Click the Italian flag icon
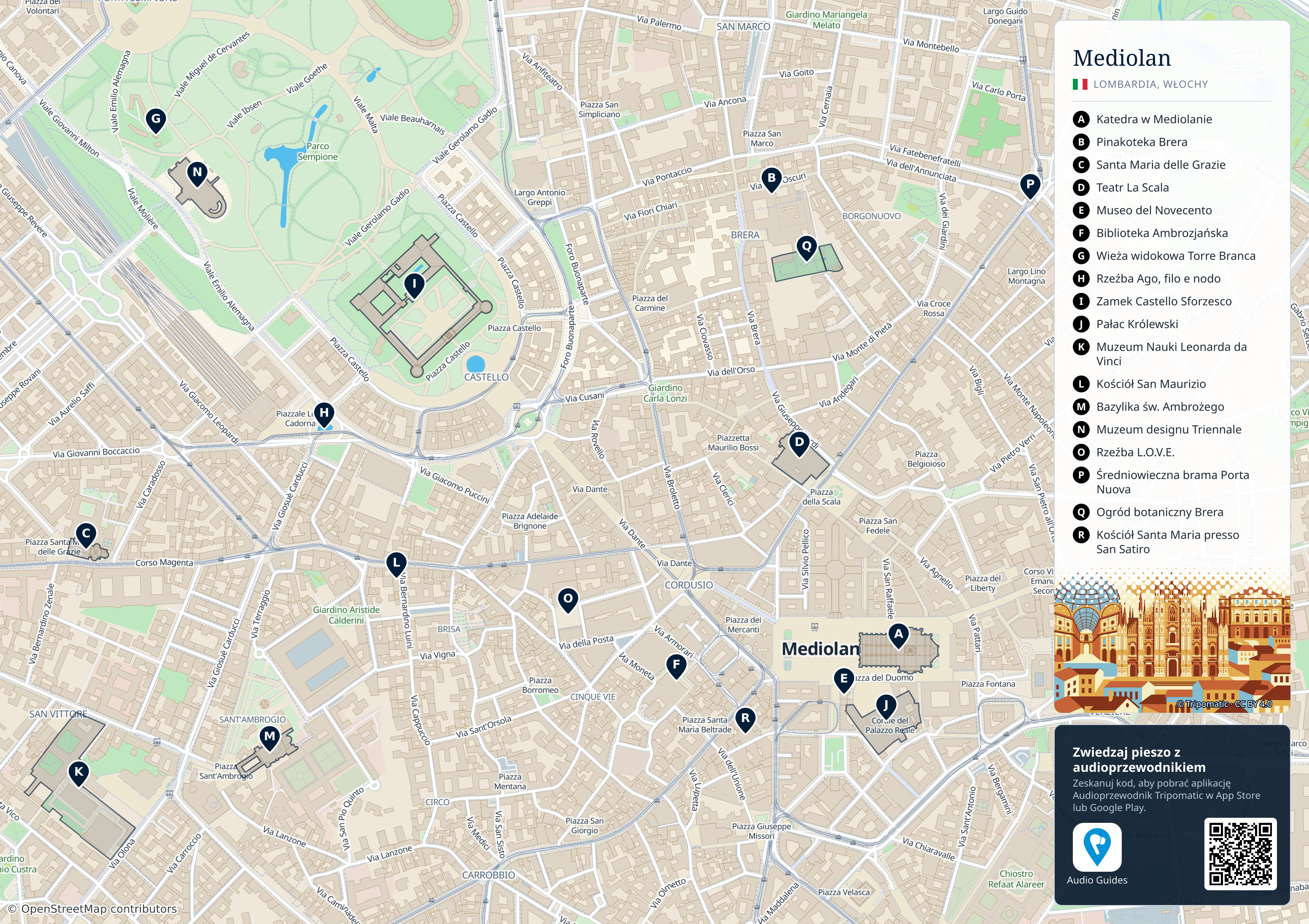The image size is (1309, 924). tap(1080, 84)
